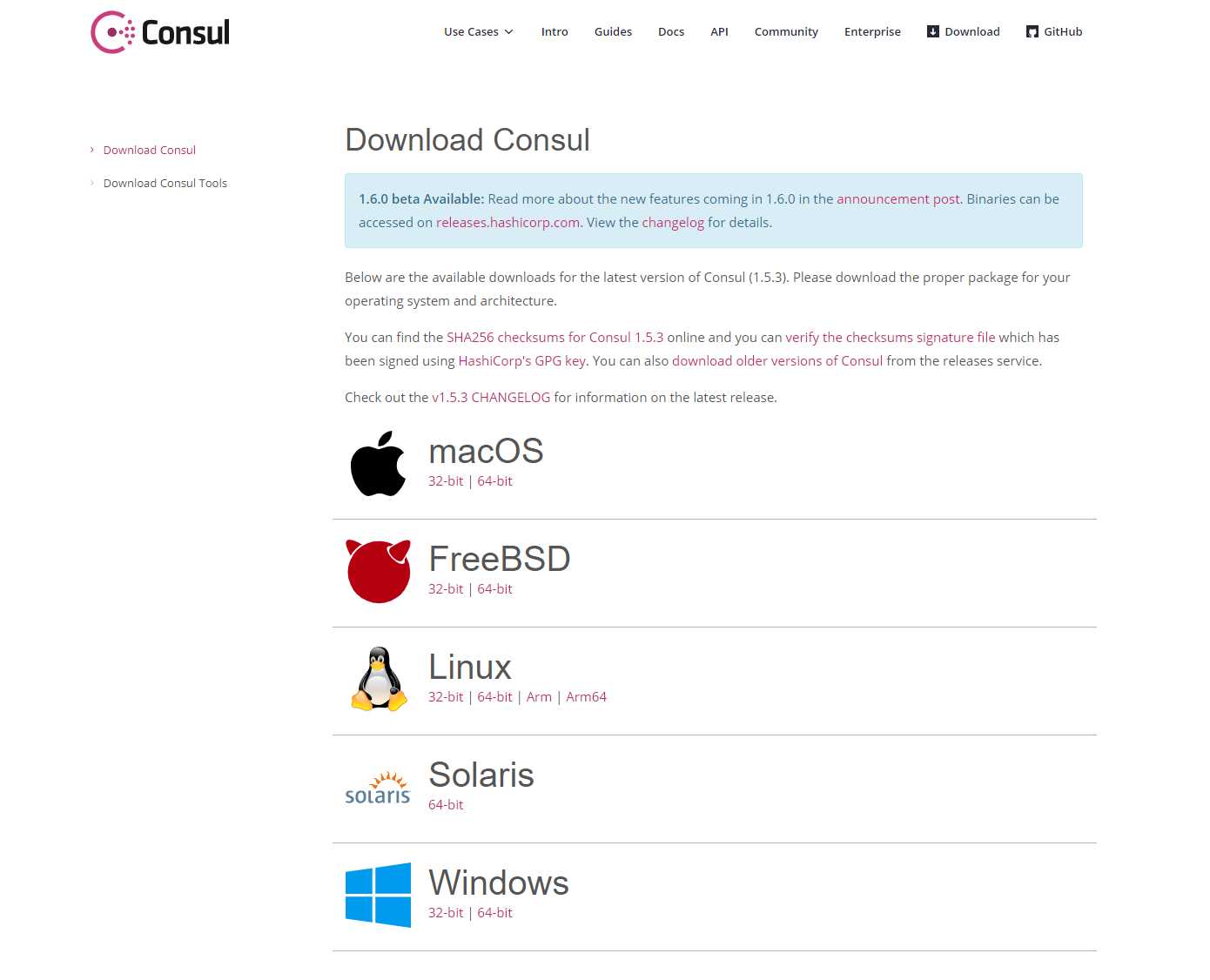Viewport: 1210px width, 980px height.
Task: Click the Linux heading text
Action: click(470, 667)
